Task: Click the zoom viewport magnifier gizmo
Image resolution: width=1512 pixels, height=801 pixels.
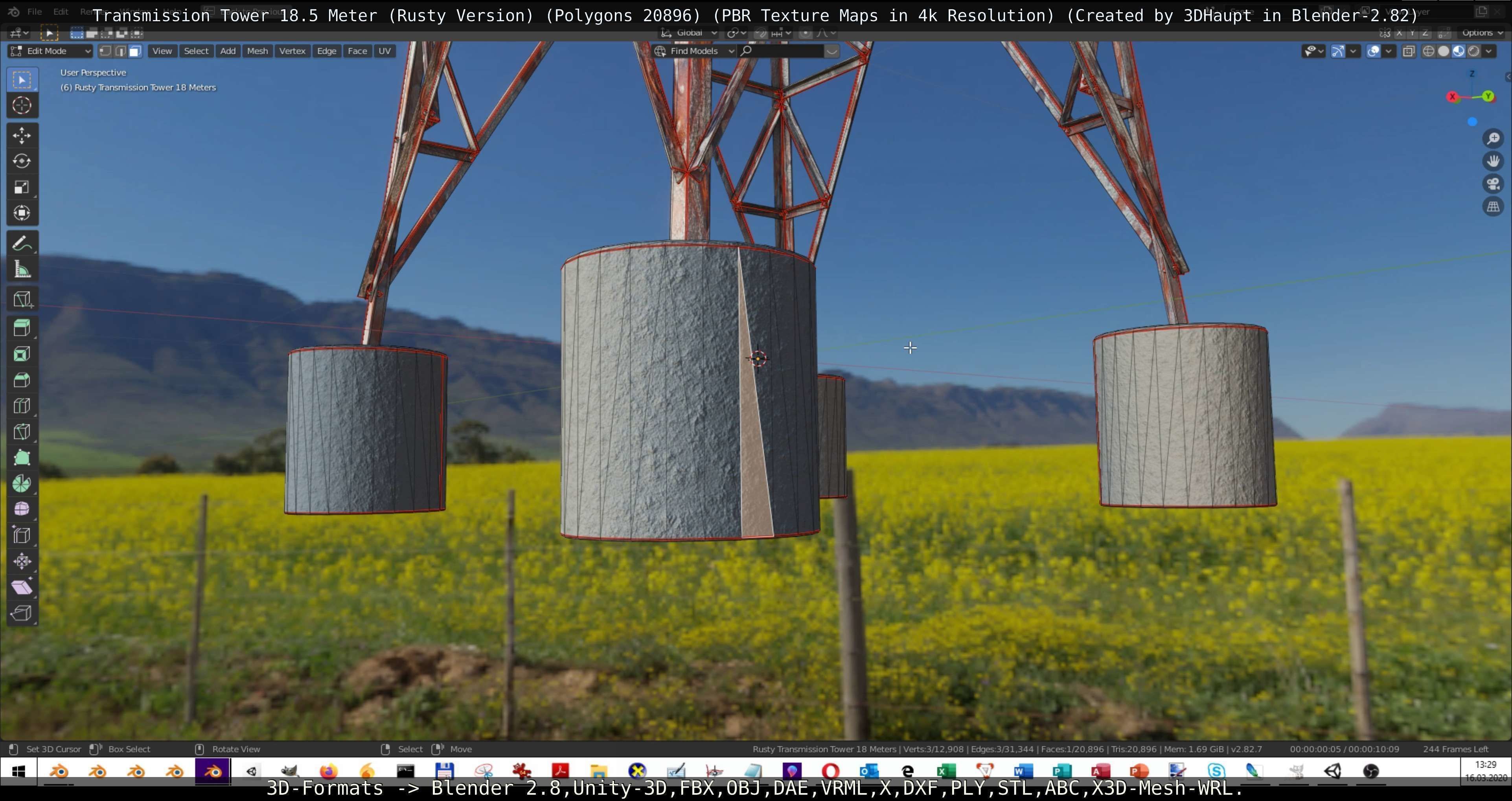Action: [1493, 138]
